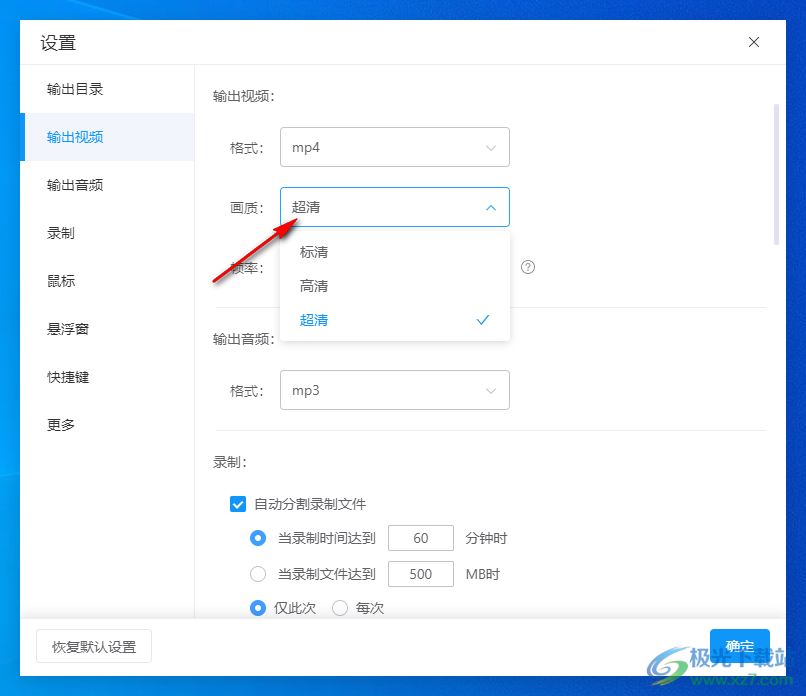Image resolution: width=806 pixels, height=696 pixels.
Task: Pick 超清 in the quality dropdown list
Action: click(x=395, y=320)
